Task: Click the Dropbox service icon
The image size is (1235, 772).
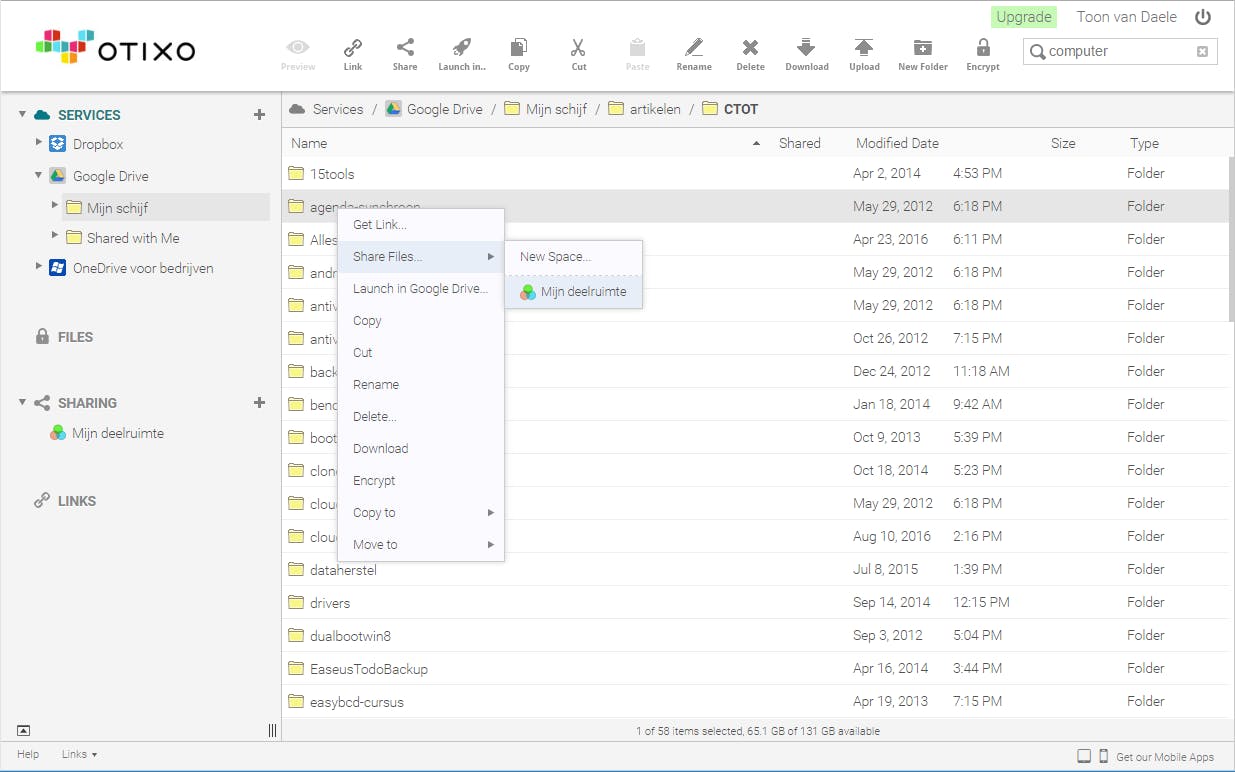Action: coord(58,144)
